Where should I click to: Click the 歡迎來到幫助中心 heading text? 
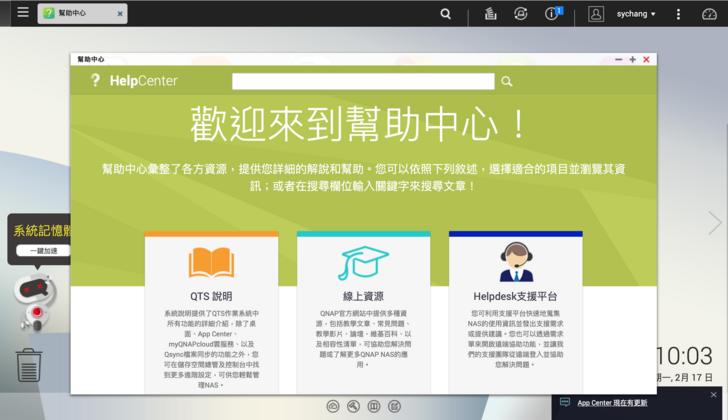click(358, 124)
